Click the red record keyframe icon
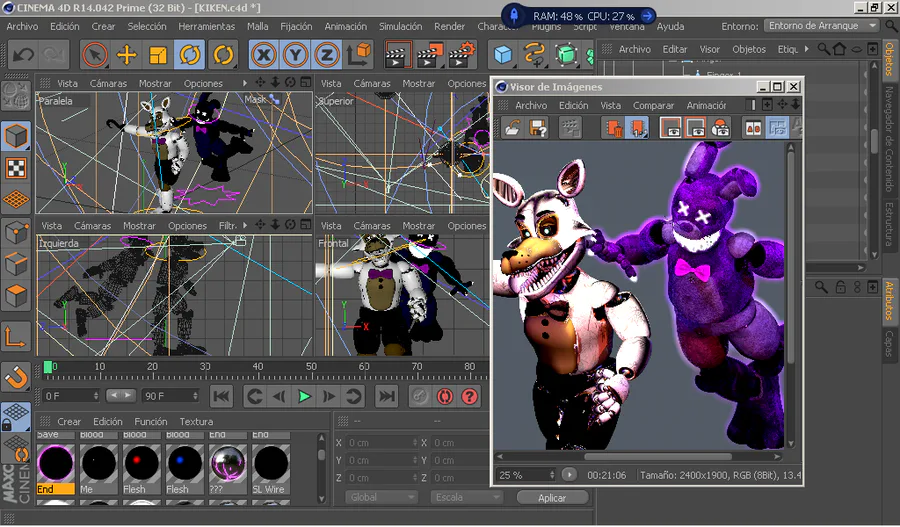Image resolution: width=900 pixels, height=527 pixels. click(x=445, y=396)
